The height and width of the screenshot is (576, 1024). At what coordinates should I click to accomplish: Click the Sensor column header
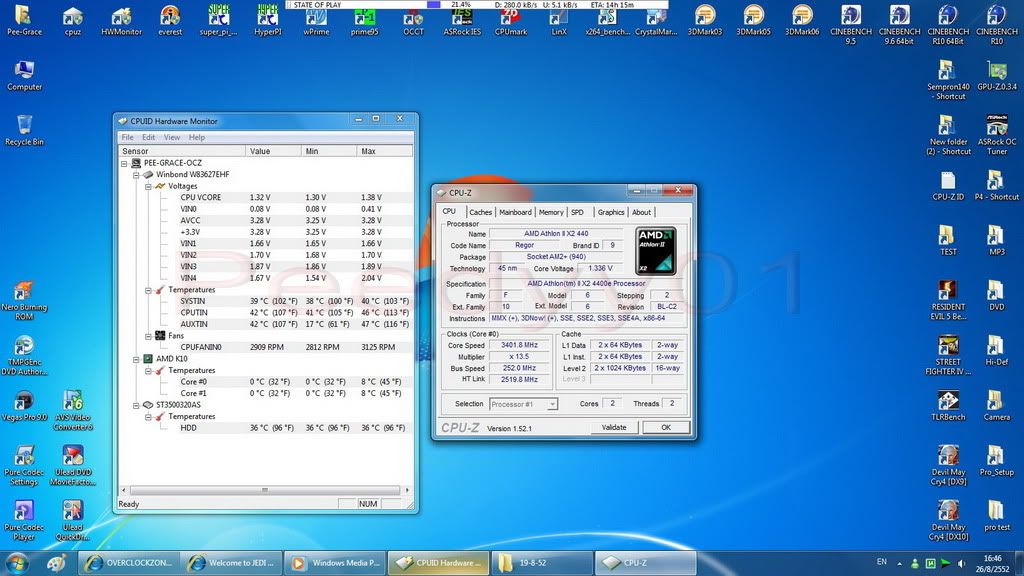182,151
